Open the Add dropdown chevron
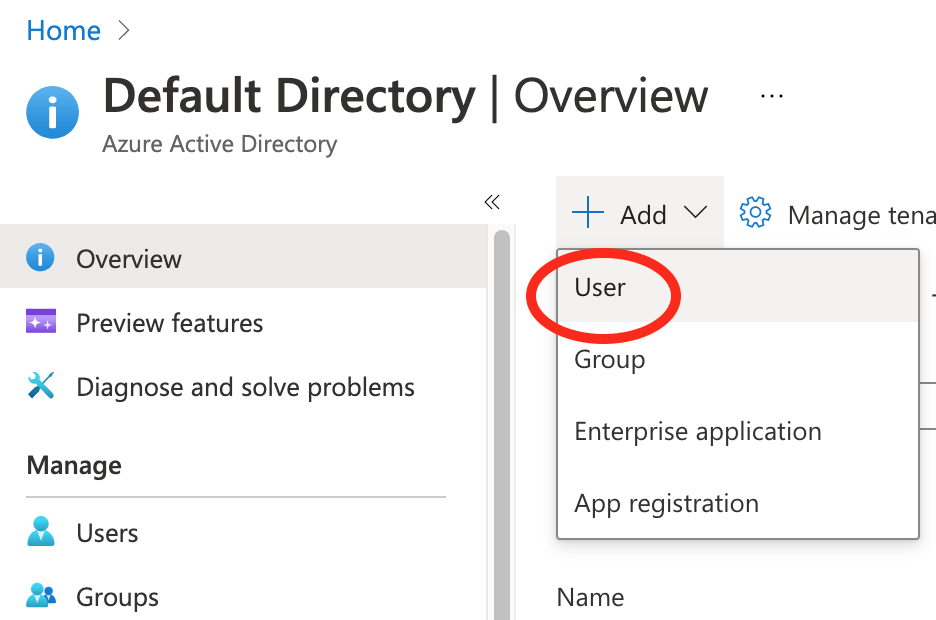The image size is (936, 620). [x=695, y=213]
